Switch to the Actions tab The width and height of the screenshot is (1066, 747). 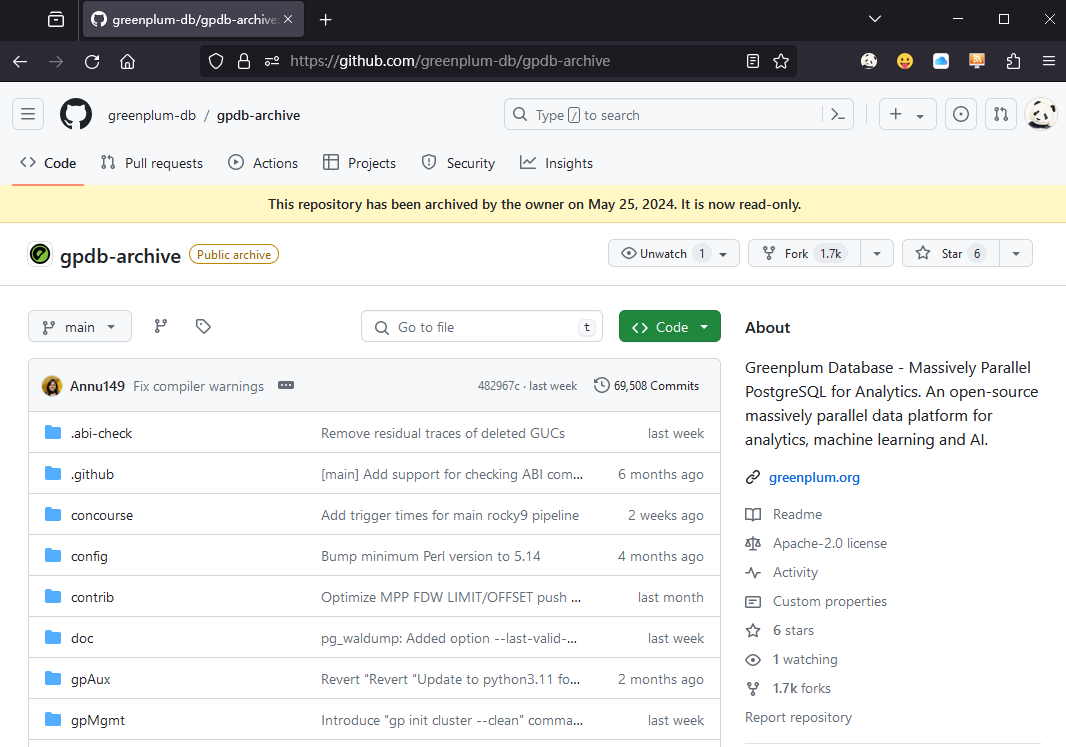263,163
